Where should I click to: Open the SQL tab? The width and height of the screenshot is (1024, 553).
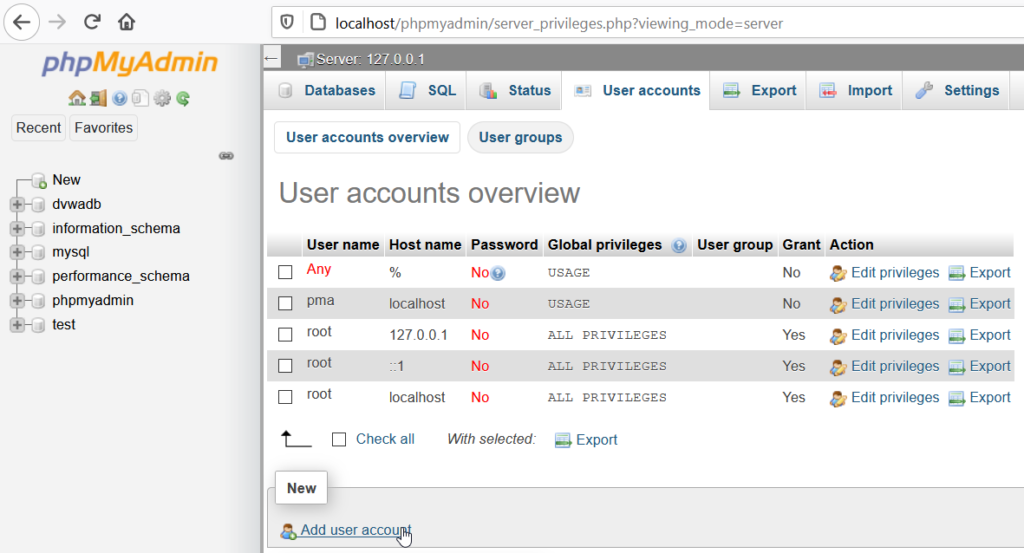pos(427,91)
